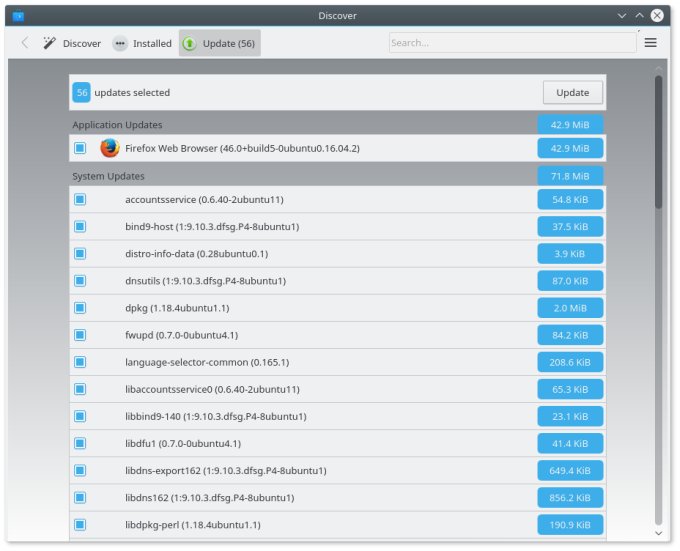Click the 56 updates count badge

(x=82, y=92)
